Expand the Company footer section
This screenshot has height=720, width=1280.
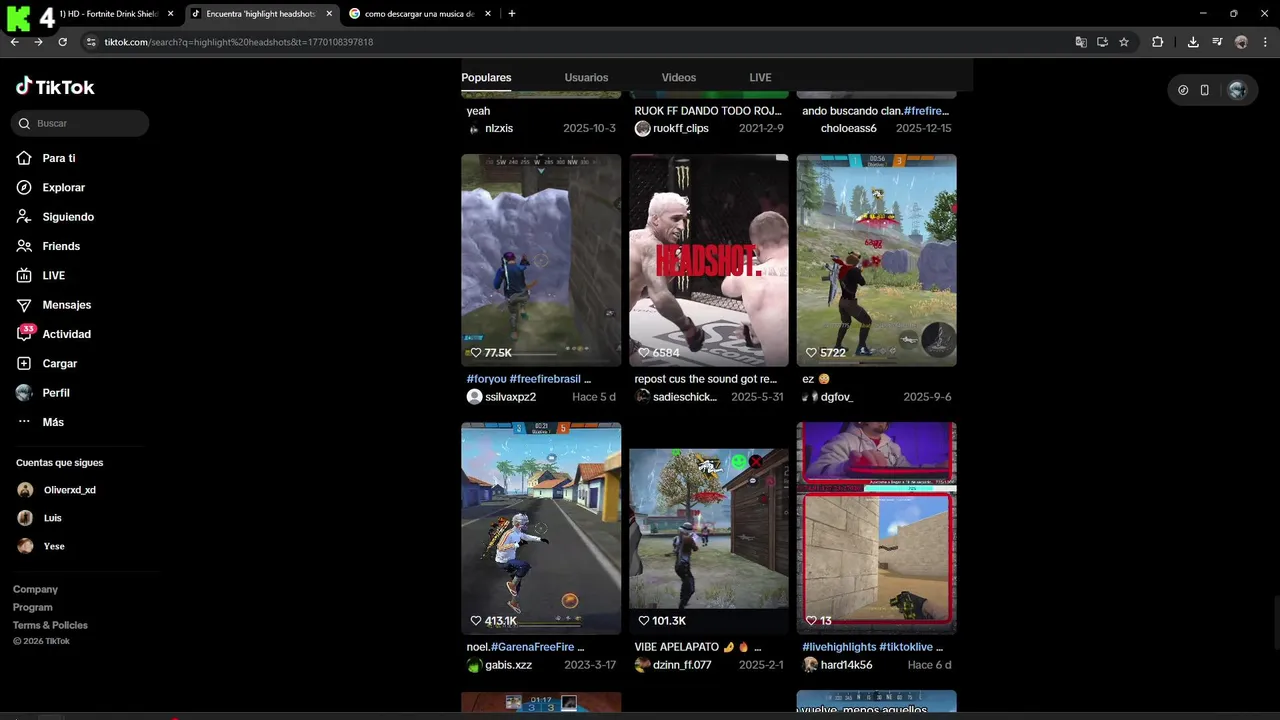tap(35, 589)
